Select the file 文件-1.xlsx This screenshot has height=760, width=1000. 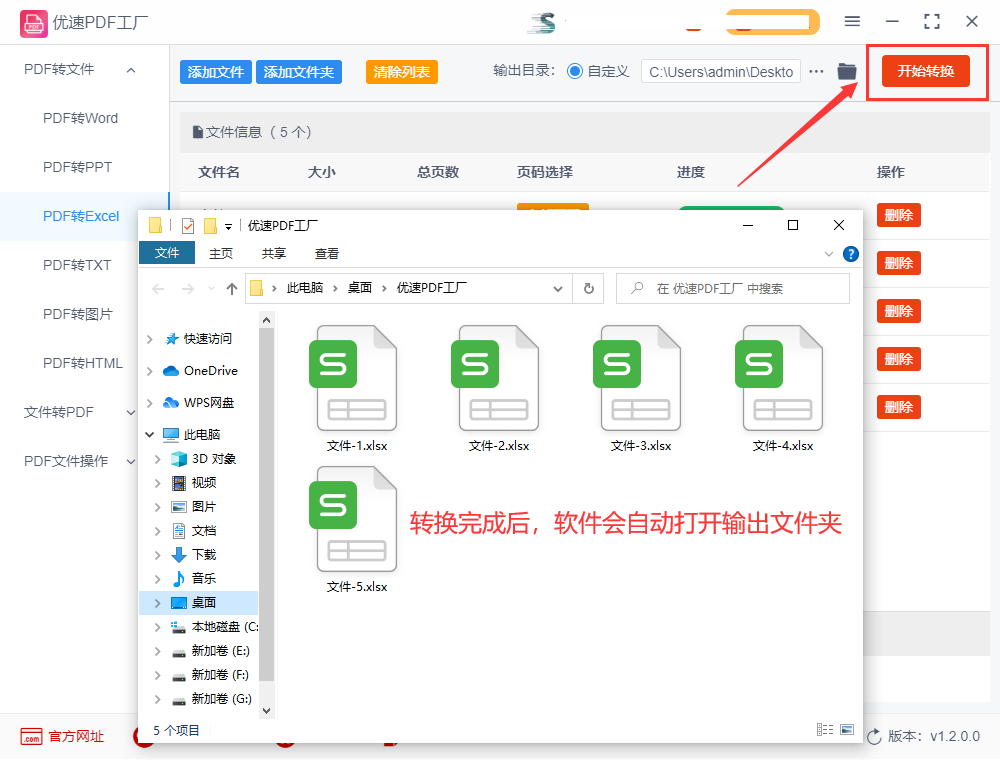click(357, 389)
